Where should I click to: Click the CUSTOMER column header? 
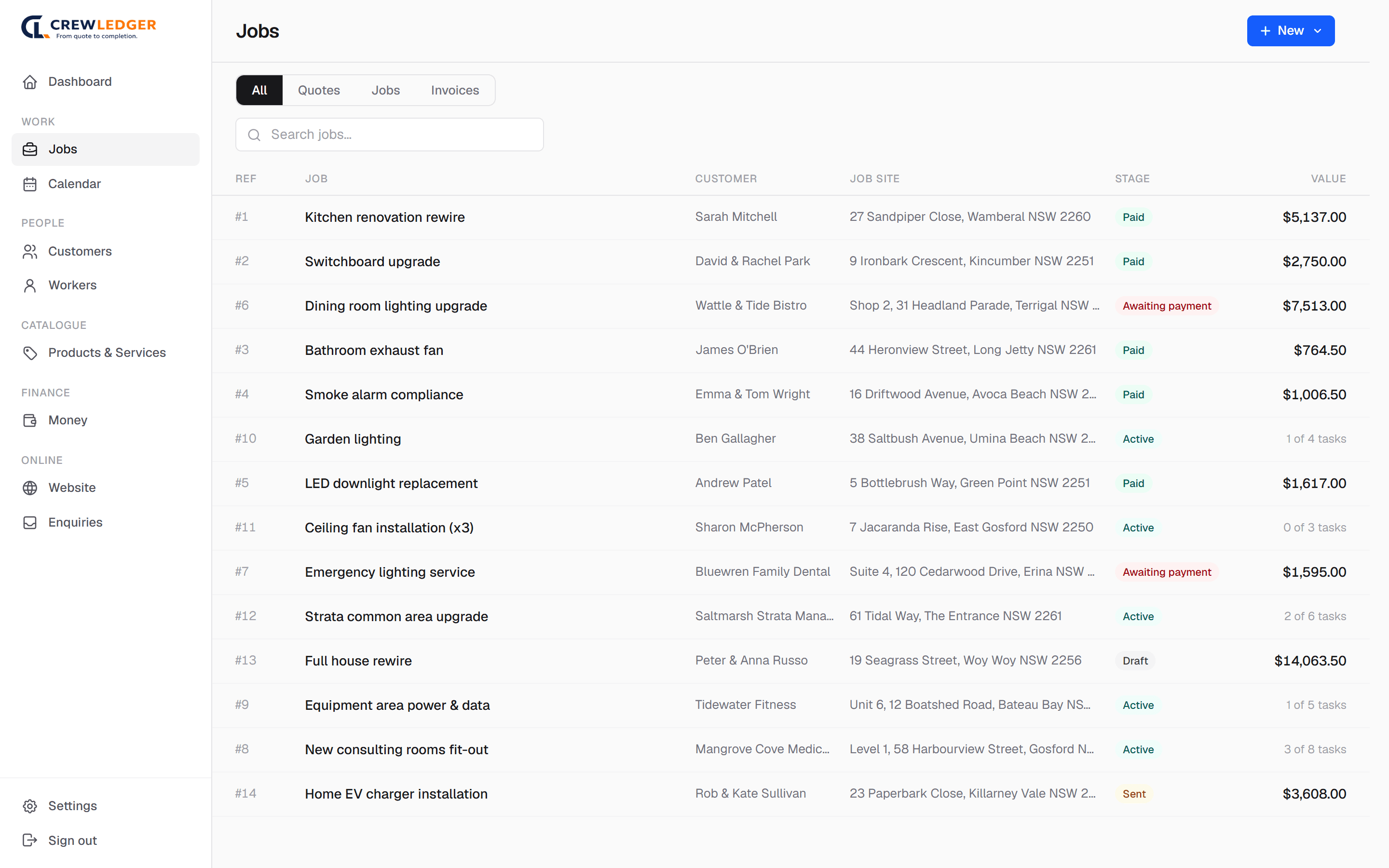[x=725, y=178]
